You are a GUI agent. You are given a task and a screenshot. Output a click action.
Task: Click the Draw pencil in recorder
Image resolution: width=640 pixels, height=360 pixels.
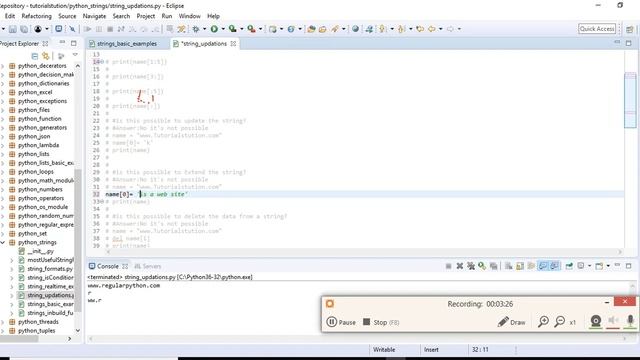511,322
